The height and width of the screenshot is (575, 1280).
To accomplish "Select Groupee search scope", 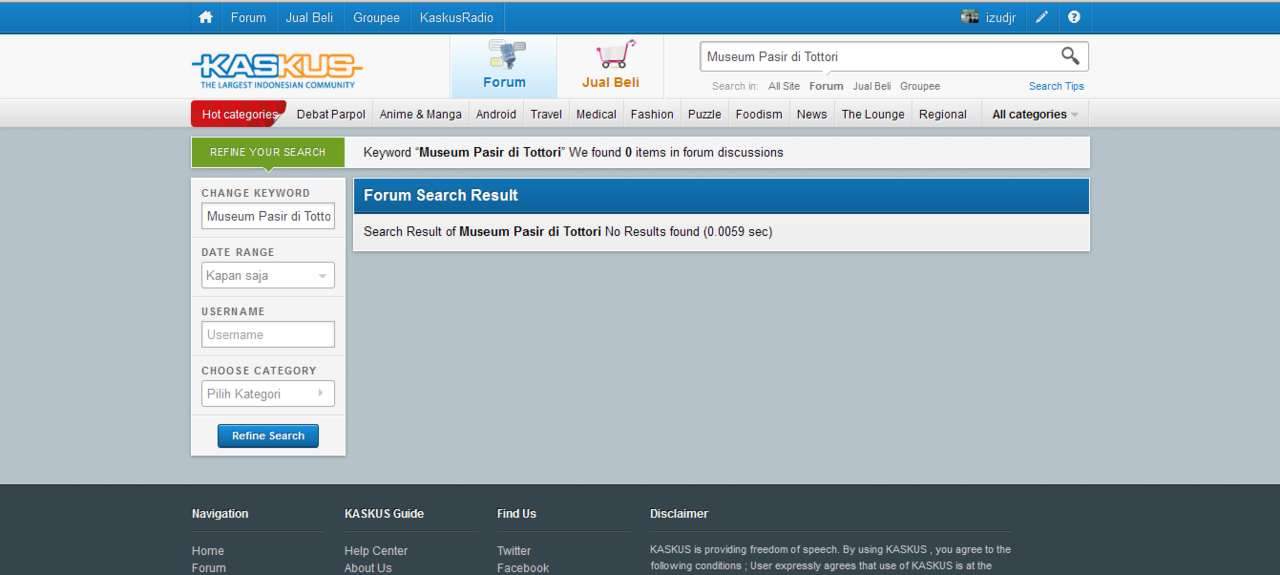I will click(x=920, y=86).
